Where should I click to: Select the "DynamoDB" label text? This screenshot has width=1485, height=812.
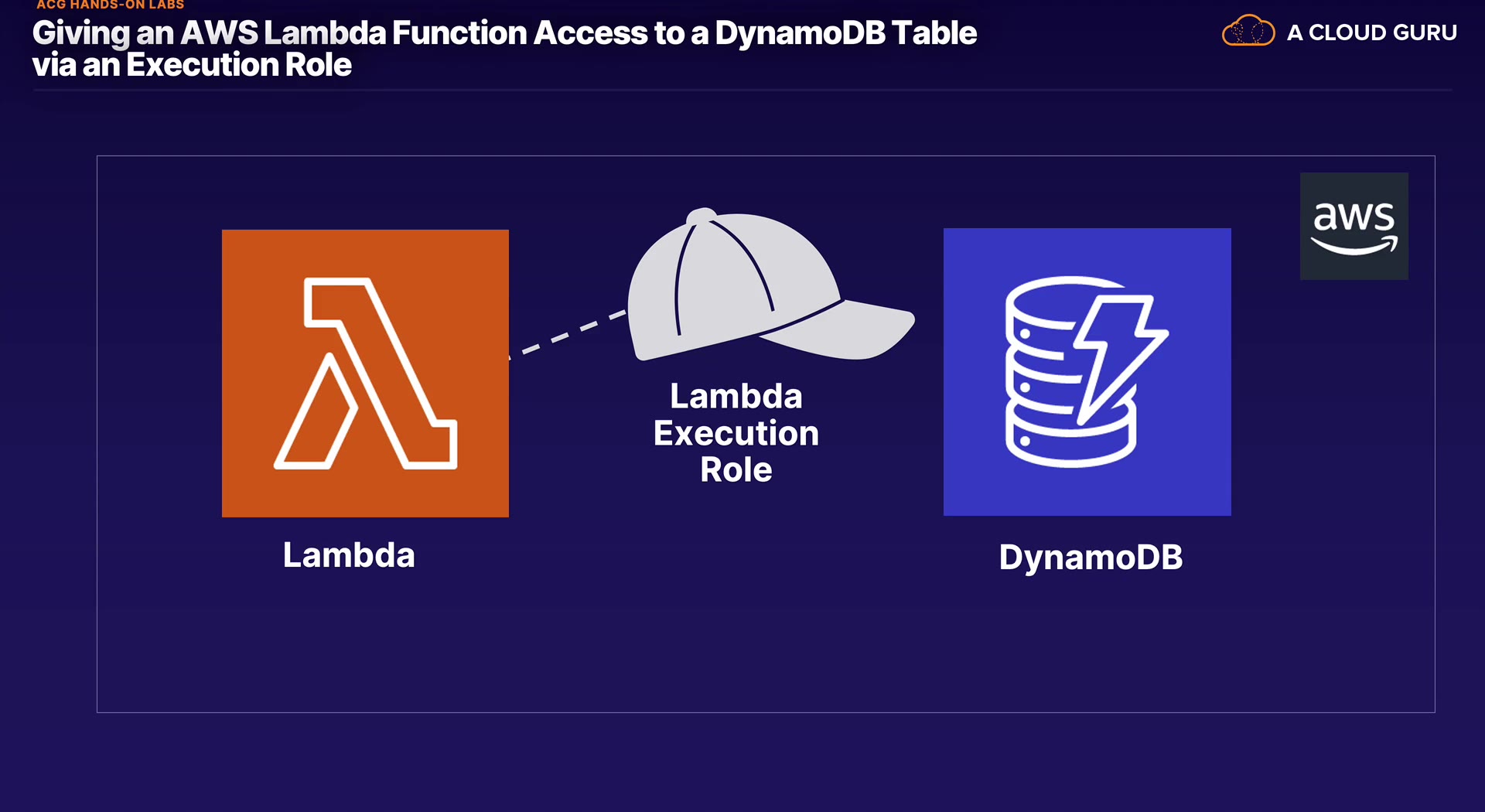click(x=1091, y=558)
